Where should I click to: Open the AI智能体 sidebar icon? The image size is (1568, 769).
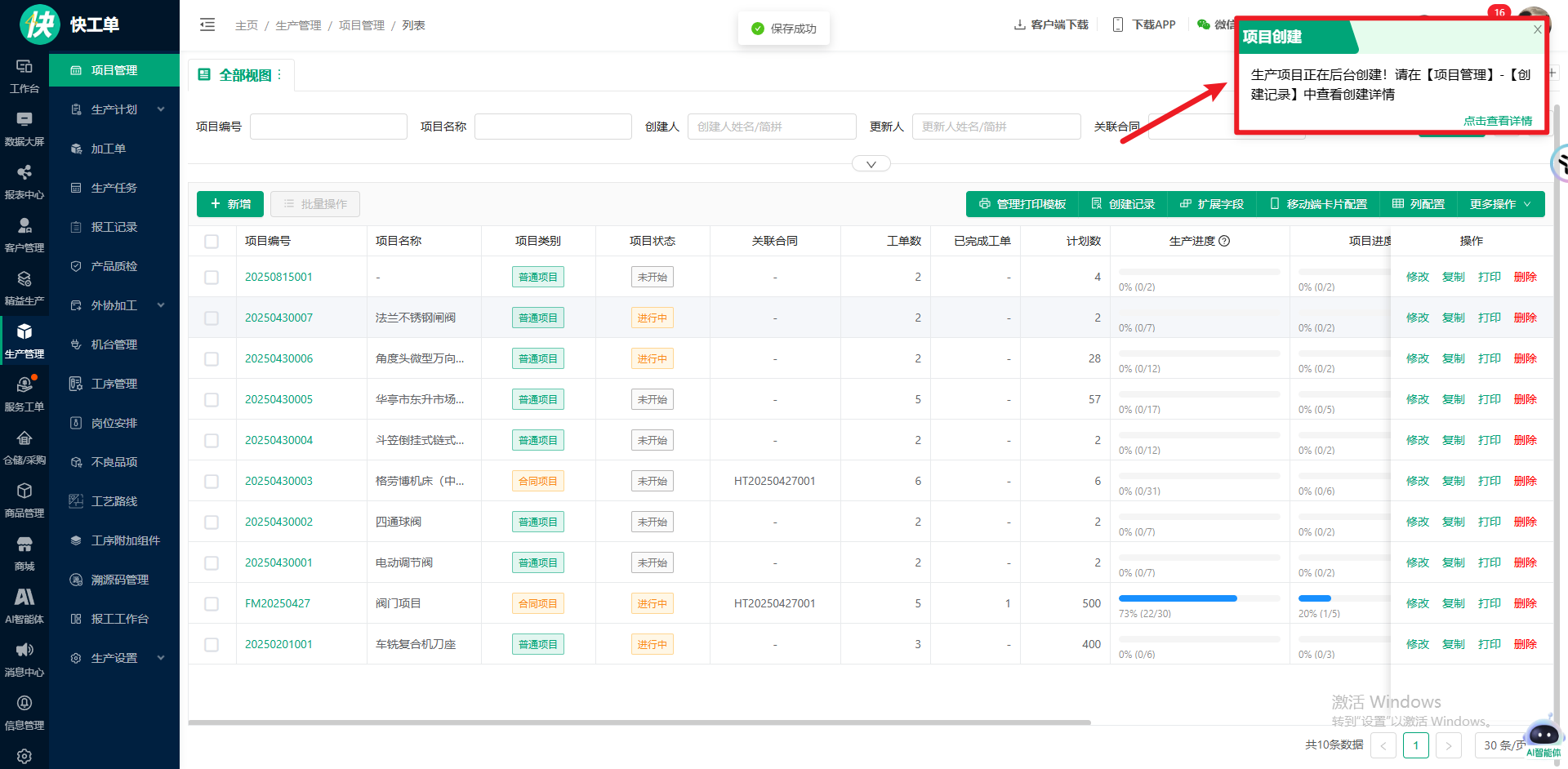24,605
